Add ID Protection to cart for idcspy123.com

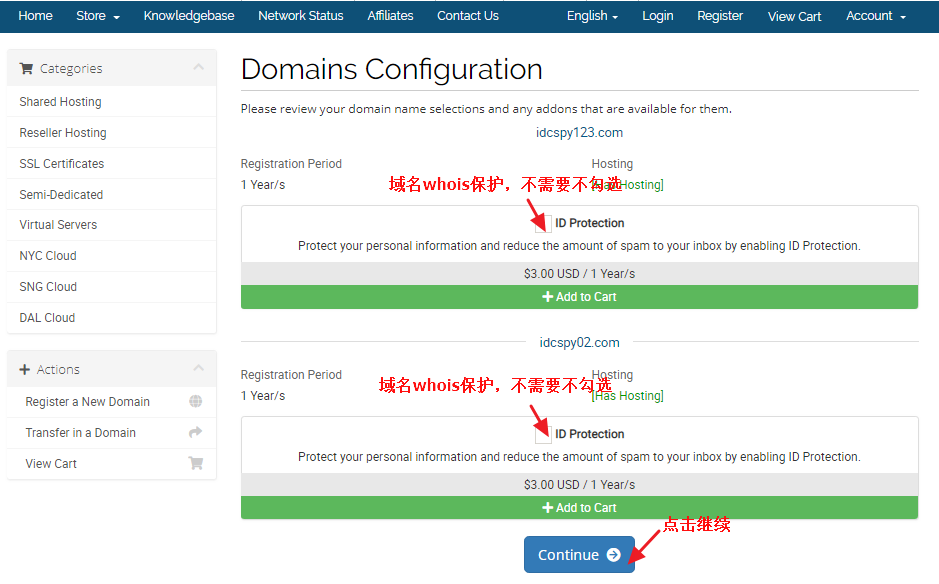pos(579,297)
